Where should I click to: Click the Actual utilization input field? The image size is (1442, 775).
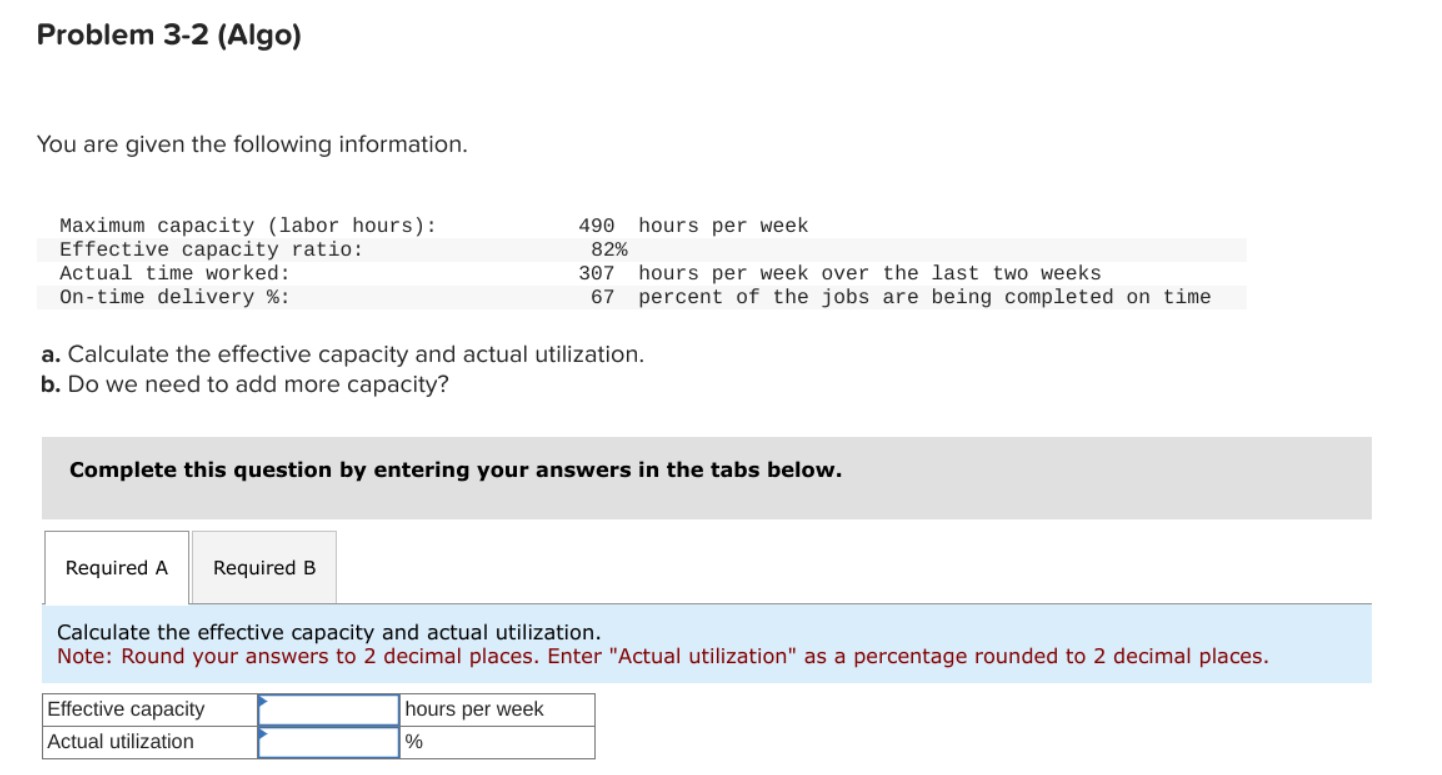click(x=328, y=742)
